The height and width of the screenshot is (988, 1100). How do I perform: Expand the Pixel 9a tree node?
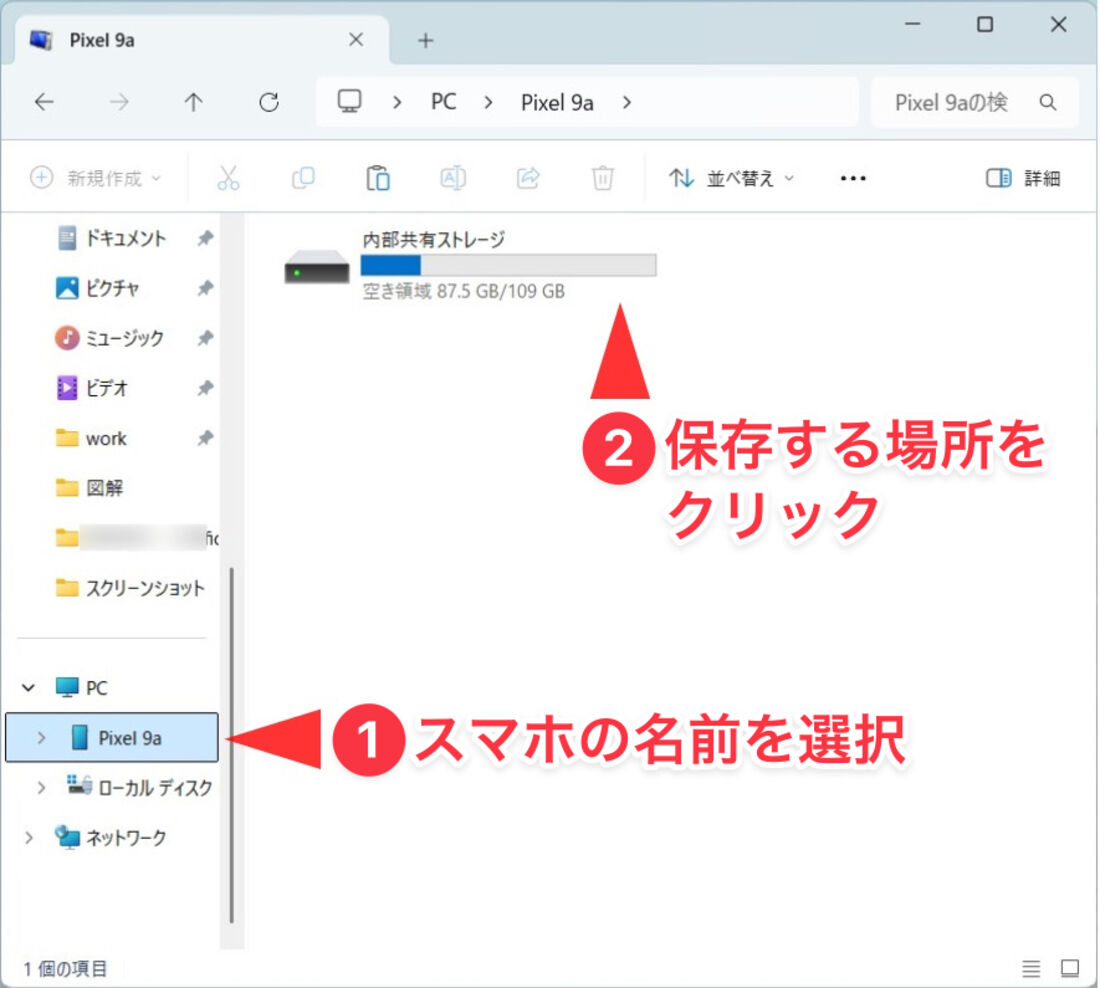click(x=41, y=737)
